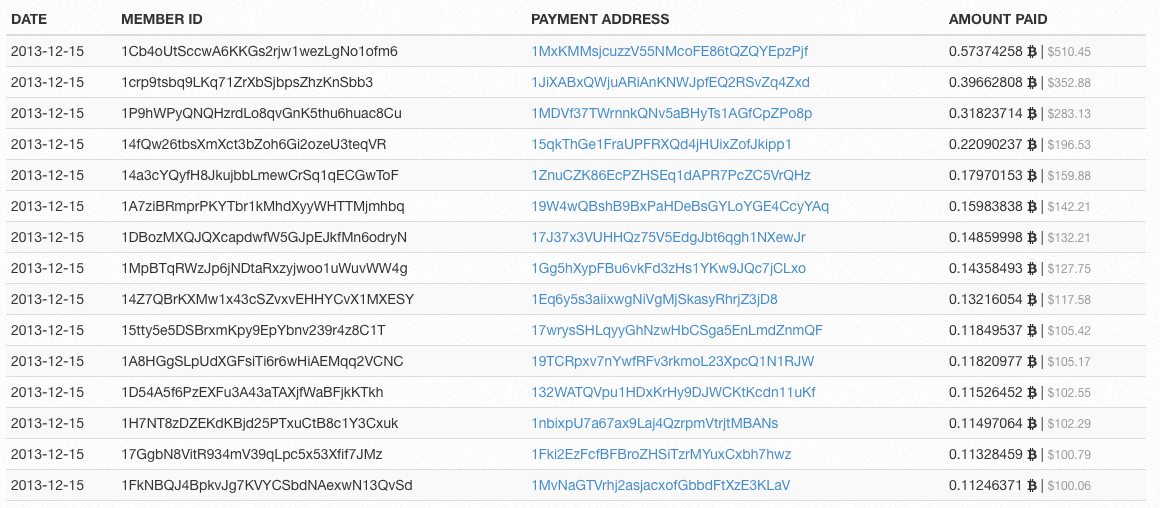Viewport: 1160px width, 508px height.
Task: Click the Bitcoin symbol next to 0.11246371
Action: tap(1031, 486)
